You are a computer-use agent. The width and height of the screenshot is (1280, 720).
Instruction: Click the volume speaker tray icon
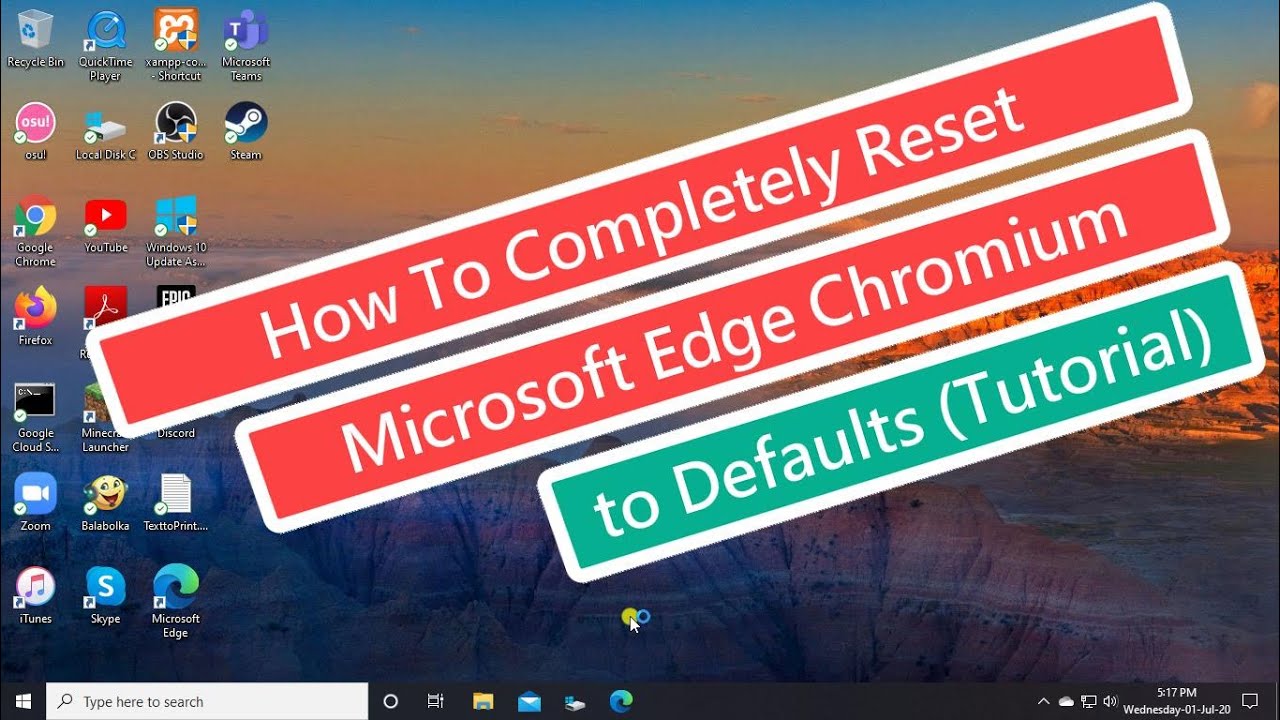pos(1110,701)
